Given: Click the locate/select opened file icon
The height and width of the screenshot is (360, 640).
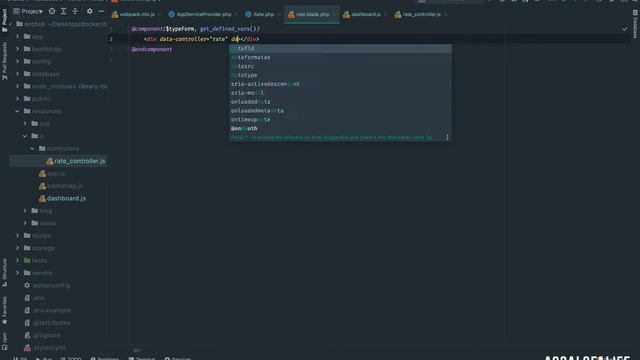Looking at the screenshot, I should pos(52,11).
